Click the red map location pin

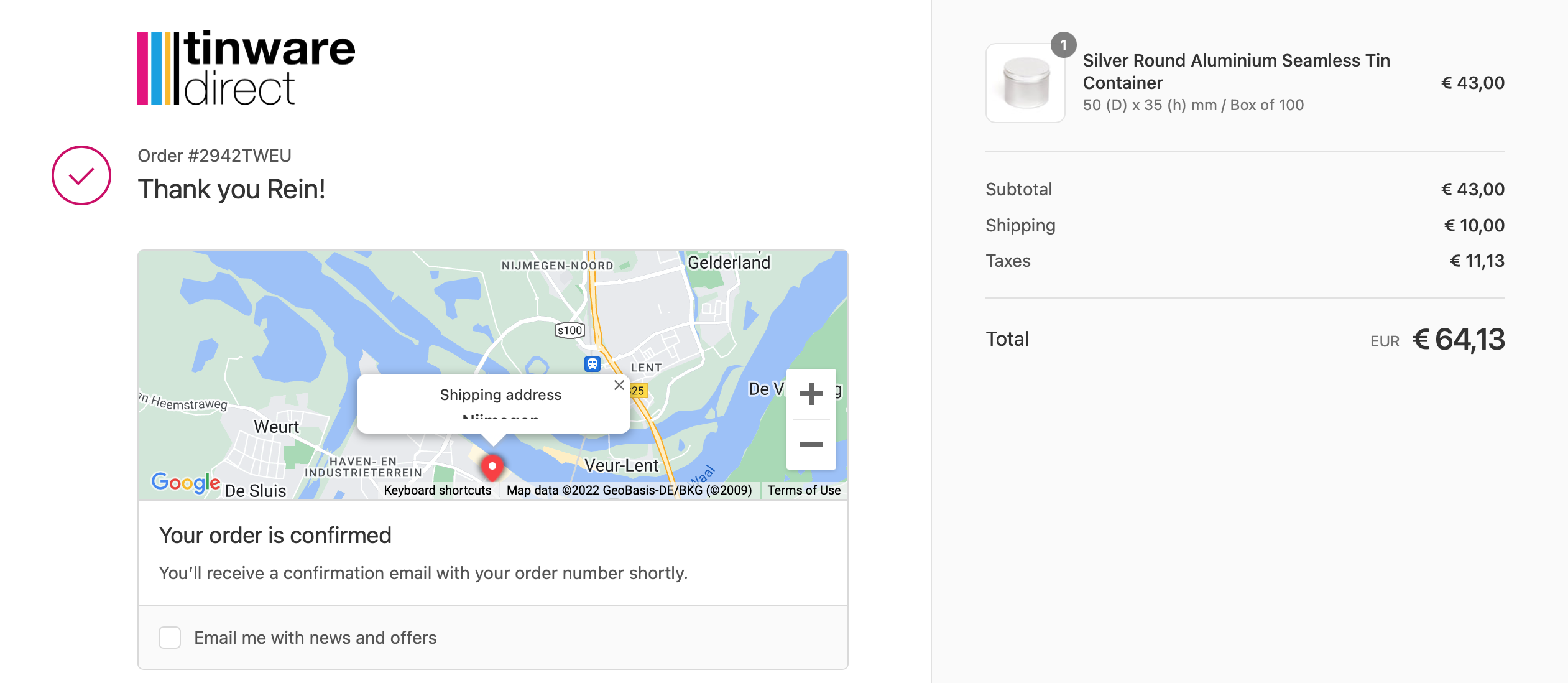(x=492, y=467)
